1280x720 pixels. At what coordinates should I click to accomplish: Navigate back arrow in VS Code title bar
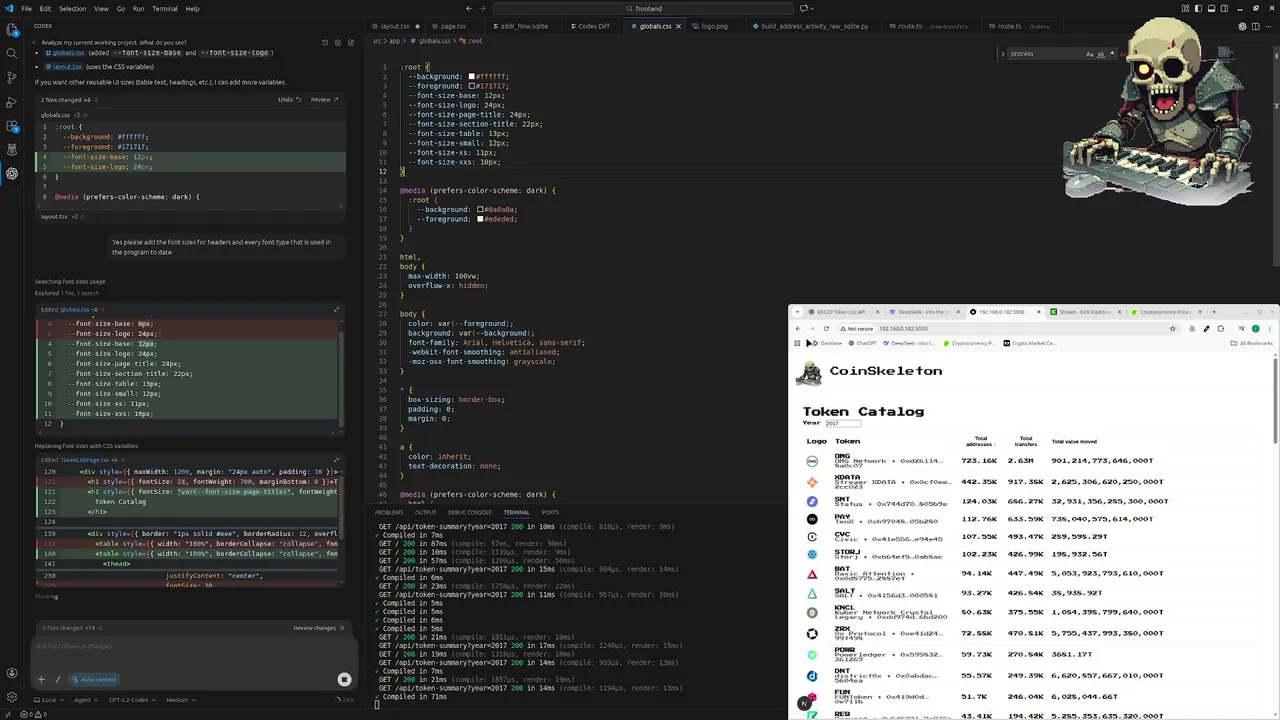coord(469,8)
